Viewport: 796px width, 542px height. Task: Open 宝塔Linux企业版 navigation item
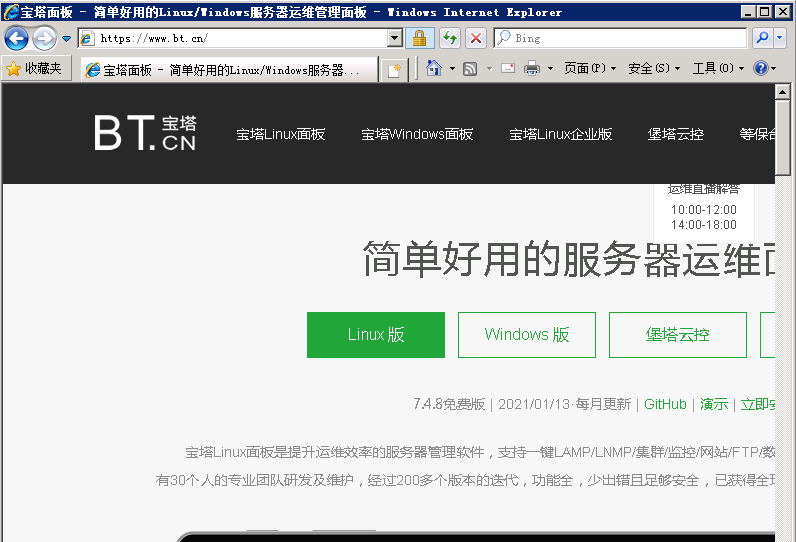[x=560, y=134]
